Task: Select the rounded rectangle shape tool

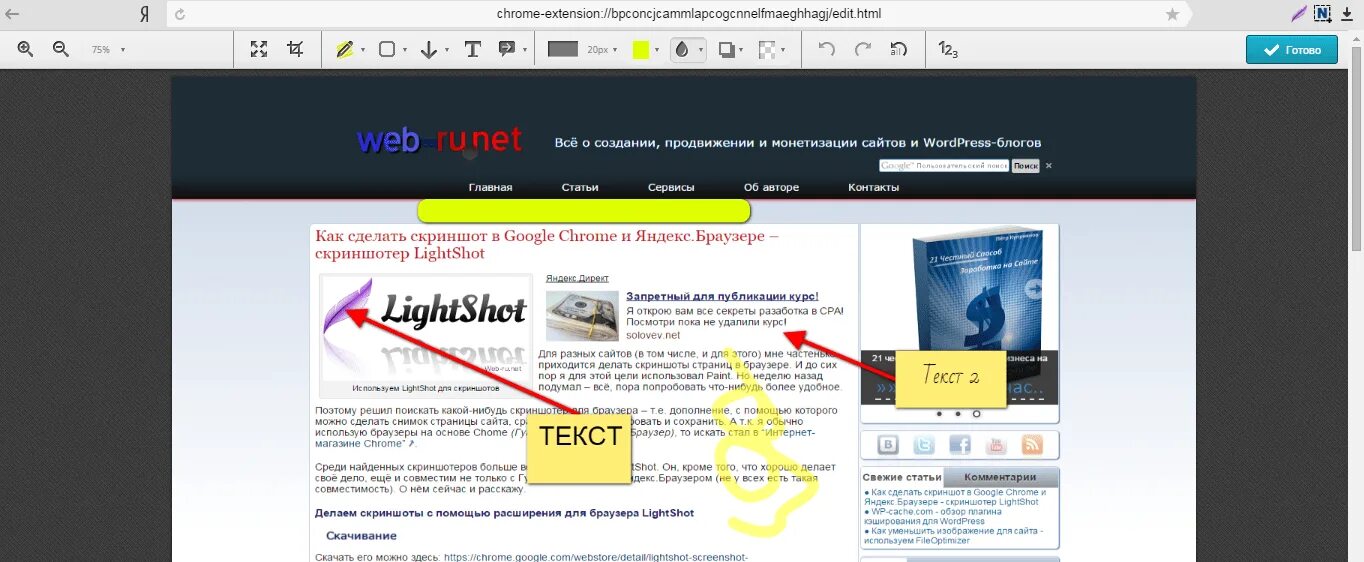Action: [387, 49]
